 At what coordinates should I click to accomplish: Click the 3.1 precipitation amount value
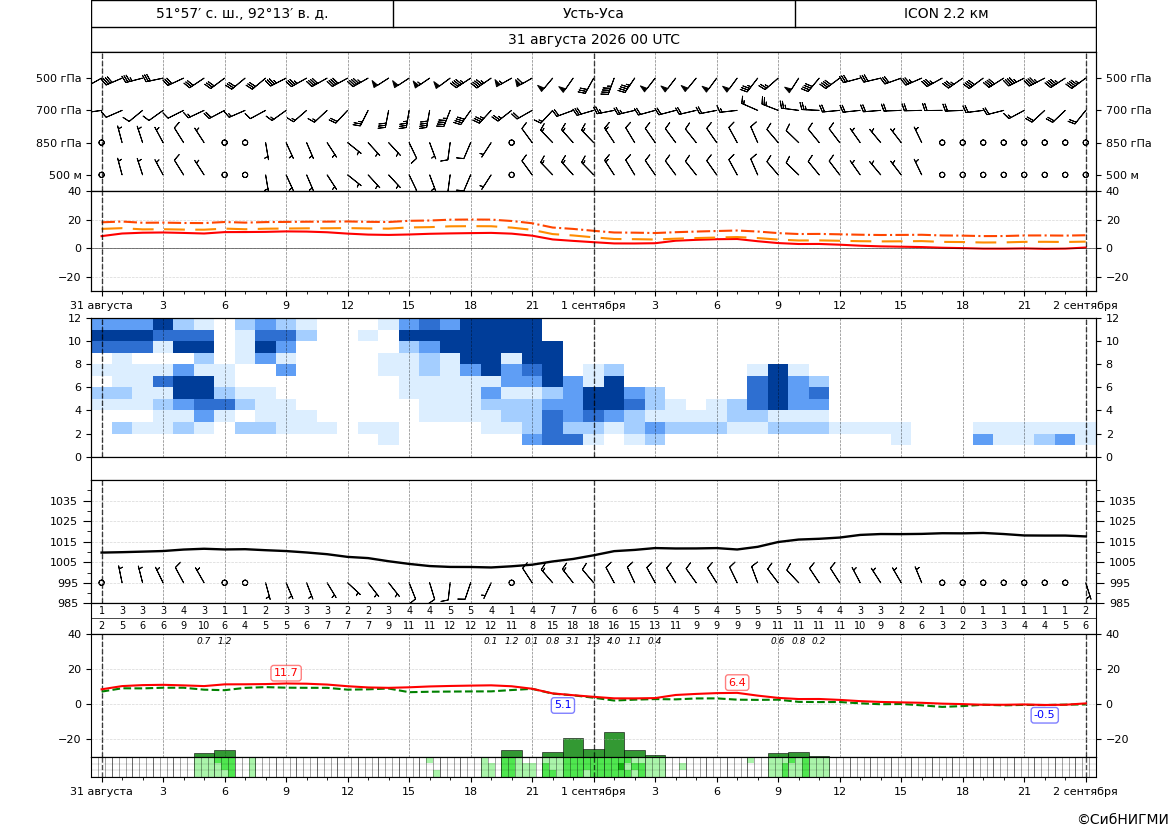click(x=573, y=641)
